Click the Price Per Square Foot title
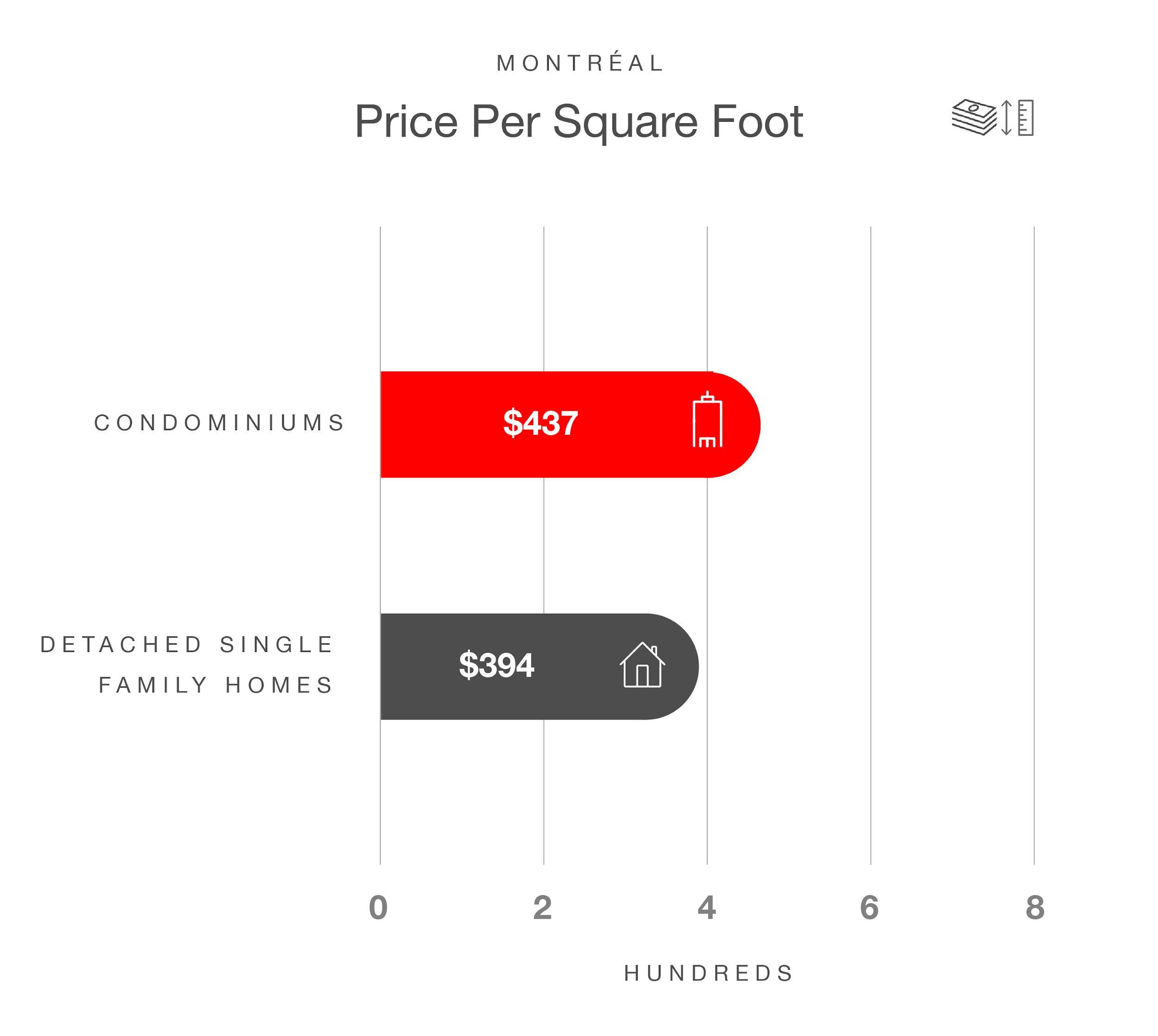Screen dimensions: 1158x1036 (x=579, y=121)
